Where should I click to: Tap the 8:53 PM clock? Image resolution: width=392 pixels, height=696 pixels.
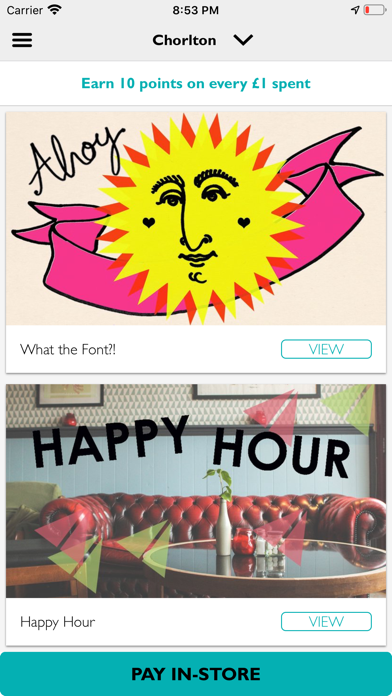click(196, 10)
